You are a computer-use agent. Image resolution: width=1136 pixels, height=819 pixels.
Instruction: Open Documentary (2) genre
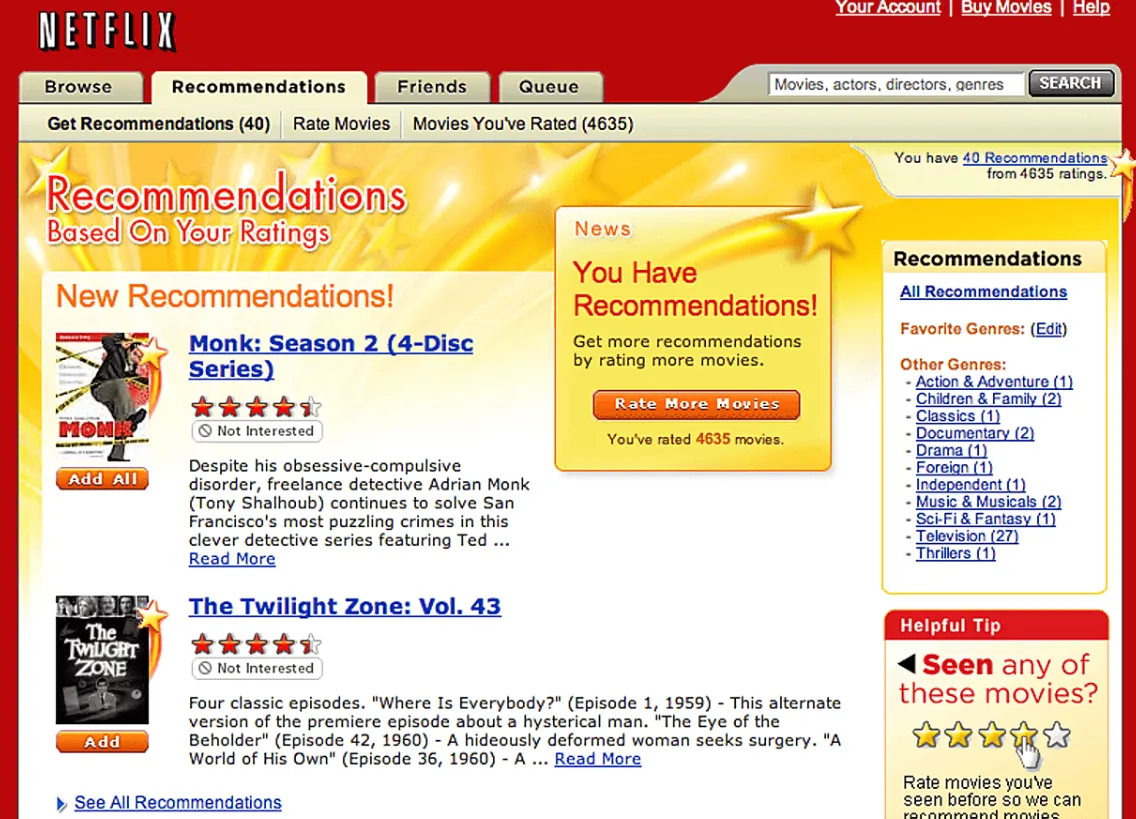tap(975, 433)
